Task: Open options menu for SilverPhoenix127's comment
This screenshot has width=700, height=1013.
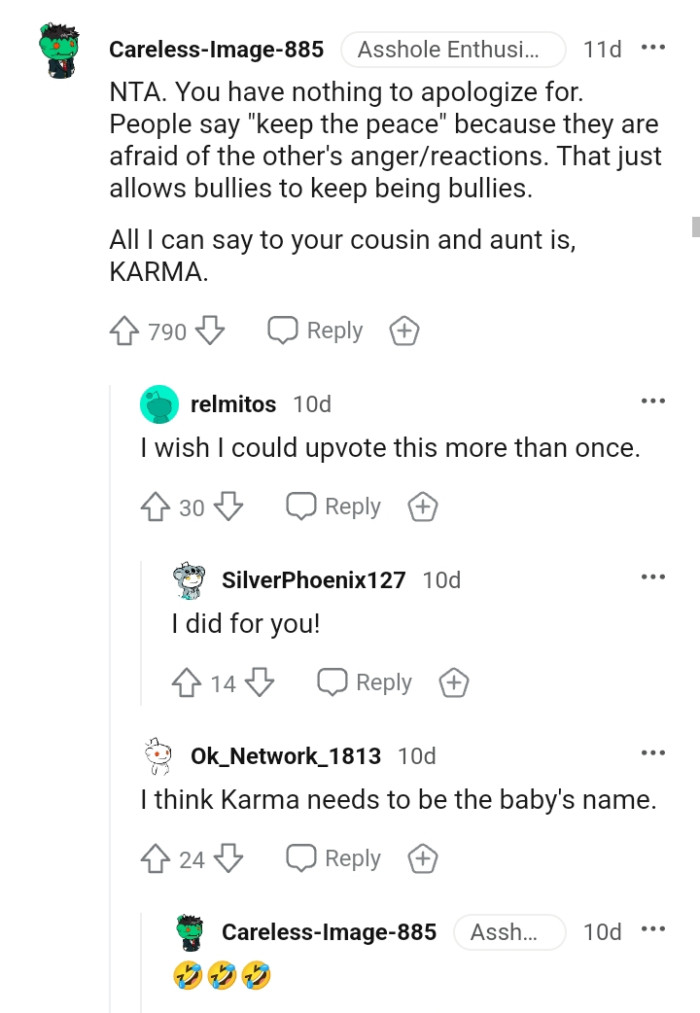Action: [653, 576]
